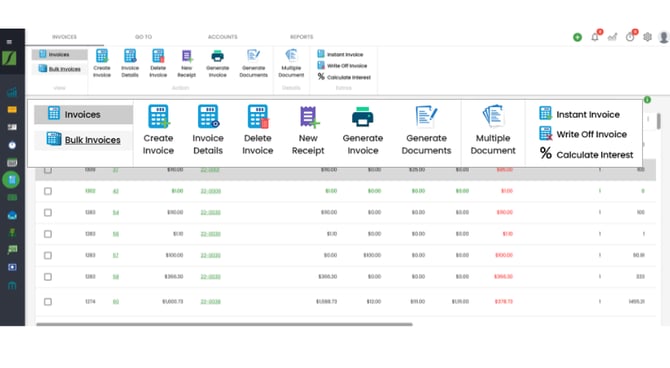Click Calculate Interest in the top ribbon
Screen dimensions: 670x368
[344, 77]
